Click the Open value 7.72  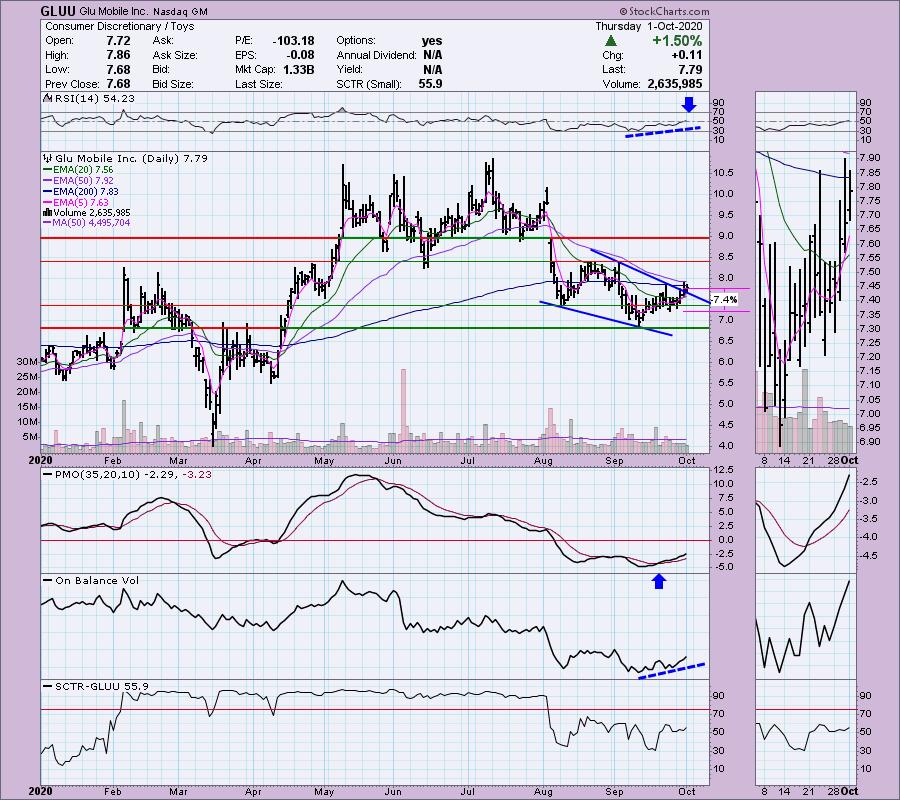118,41
